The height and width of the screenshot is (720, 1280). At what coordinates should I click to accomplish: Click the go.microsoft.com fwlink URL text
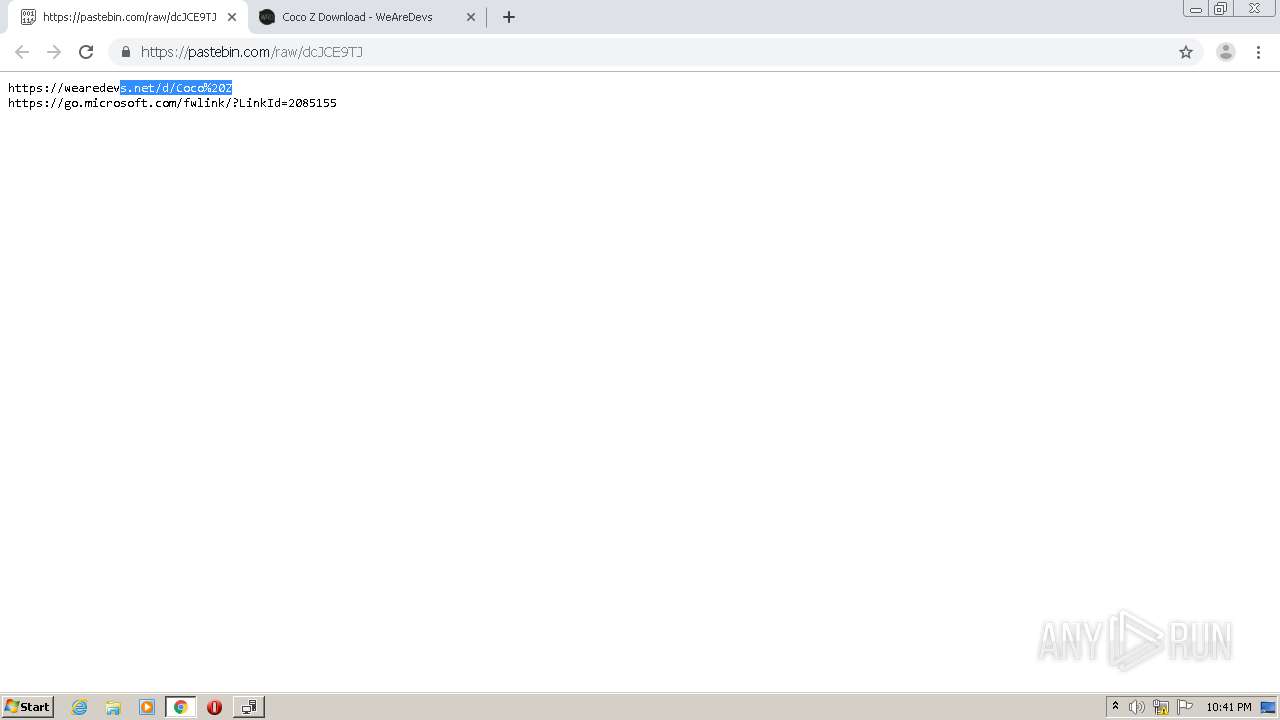[x=172, y=103]
